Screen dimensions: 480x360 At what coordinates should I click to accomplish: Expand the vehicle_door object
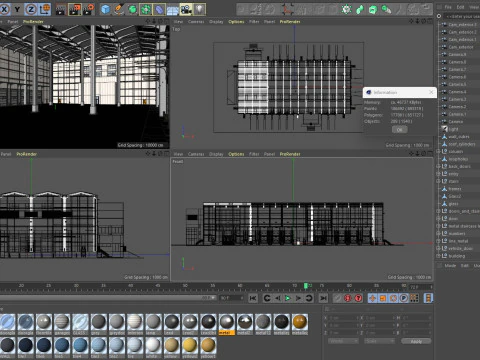click(438, 248)
